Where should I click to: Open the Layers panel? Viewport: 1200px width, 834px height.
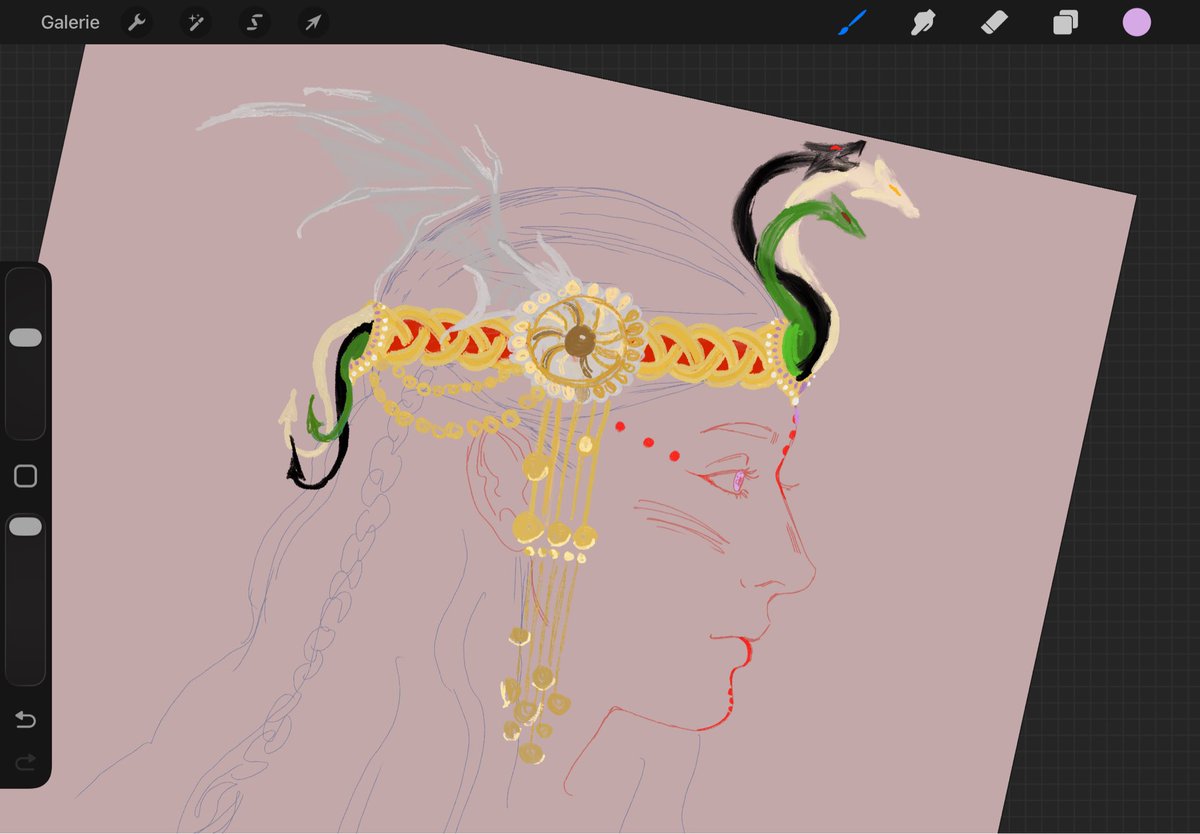click(1065, 22)
